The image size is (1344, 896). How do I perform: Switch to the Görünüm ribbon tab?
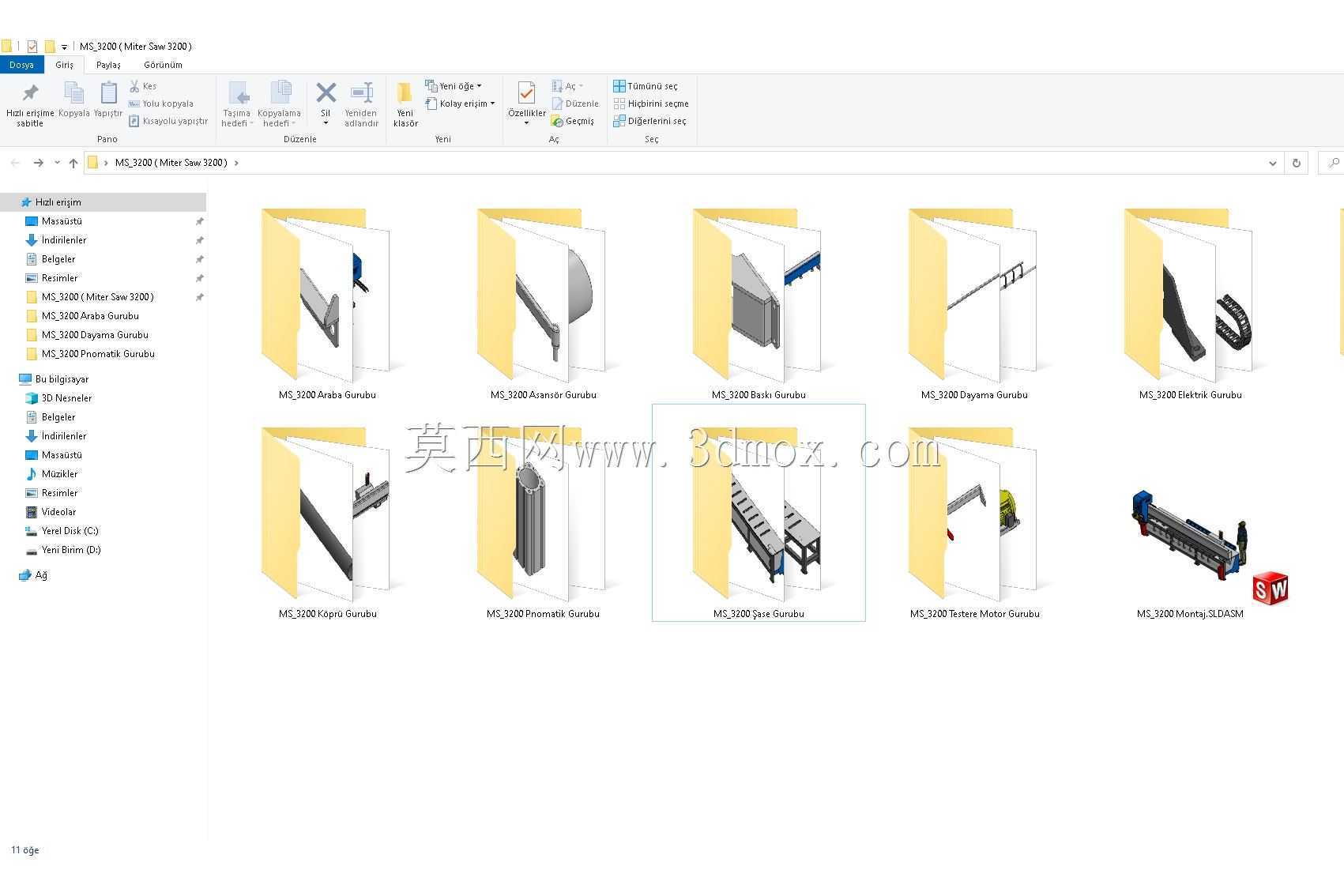point(163,65)
